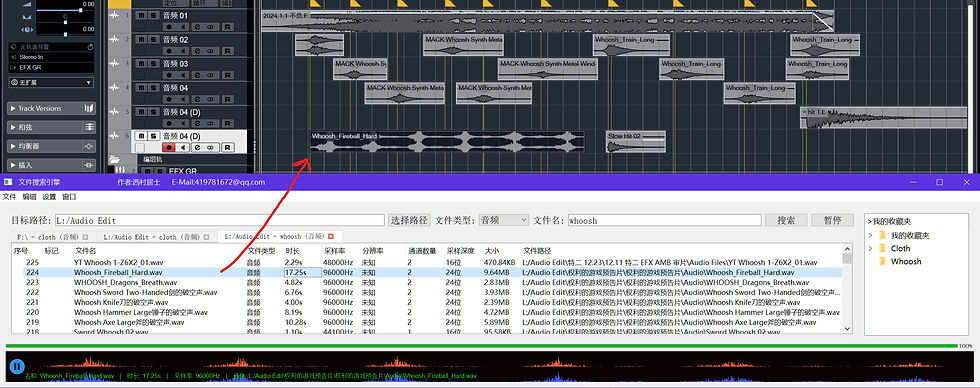
Task: Open the 无扩展 dropdown
Action: click(x=51, y=82)
